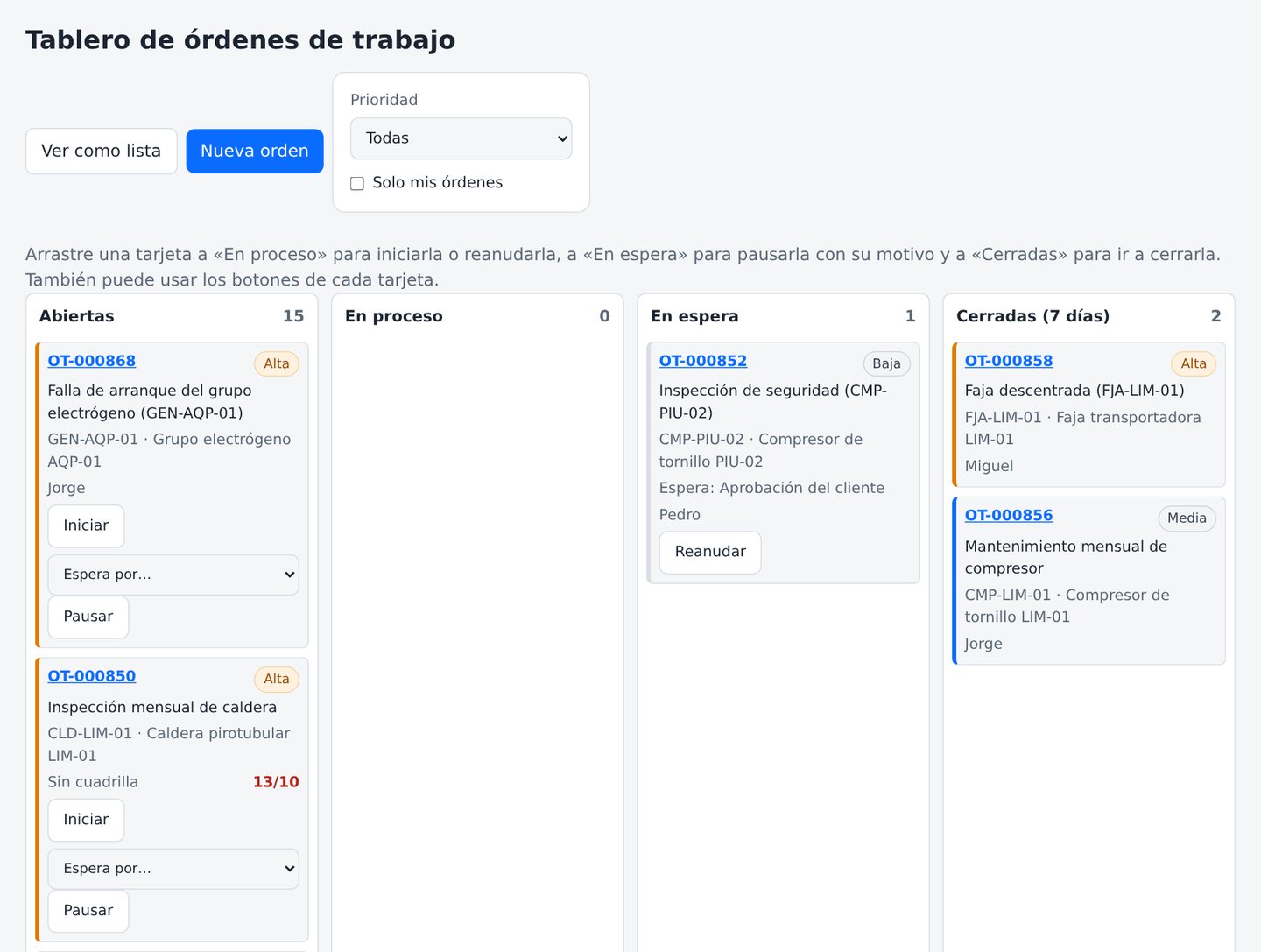
Task: Open work order link OT-000852
Action: coord(703,361)
